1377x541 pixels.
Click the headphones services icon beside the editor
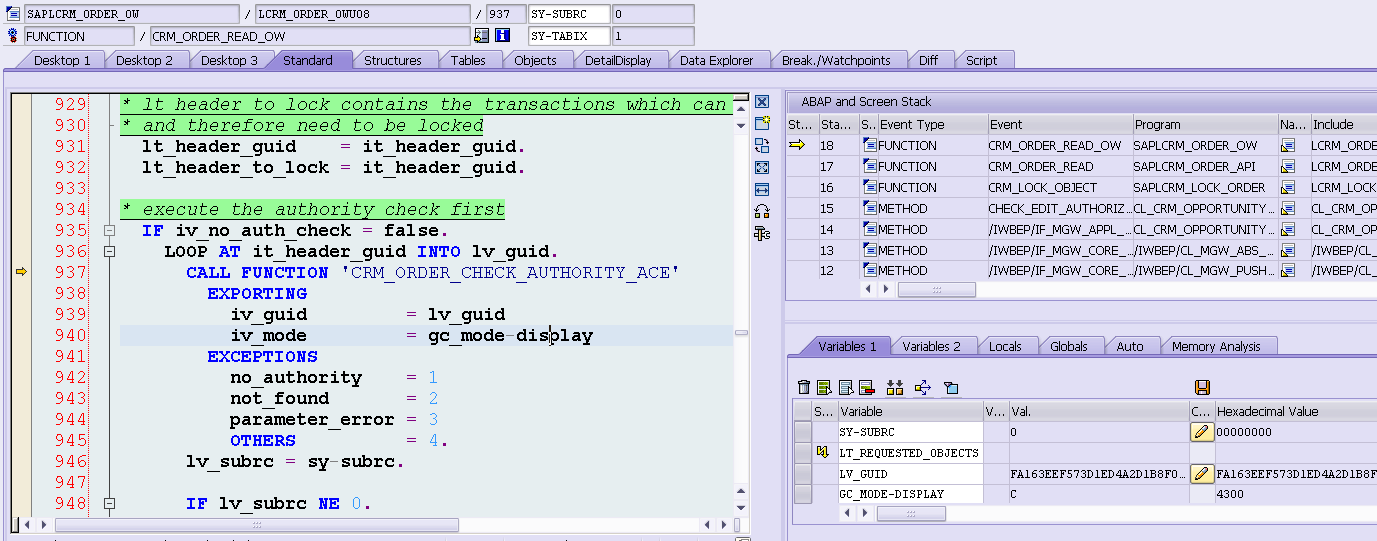coord(762,211)
